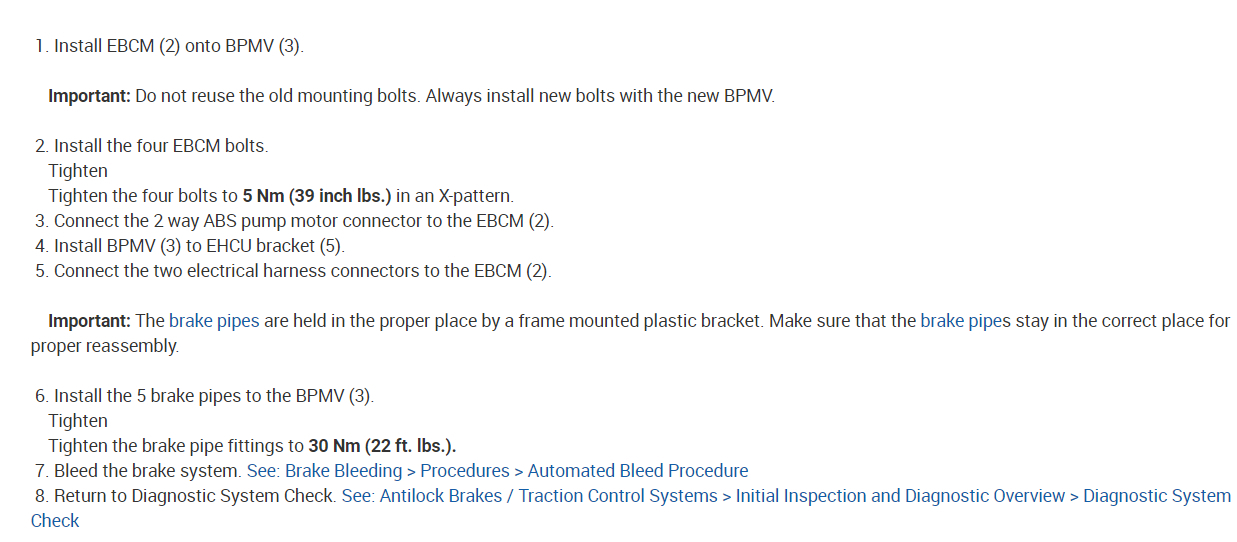Select step 4 'Install BPMV (3) to EHCU bracket'
This screenshot has width=1237, height=542.
tap(199, 246)
